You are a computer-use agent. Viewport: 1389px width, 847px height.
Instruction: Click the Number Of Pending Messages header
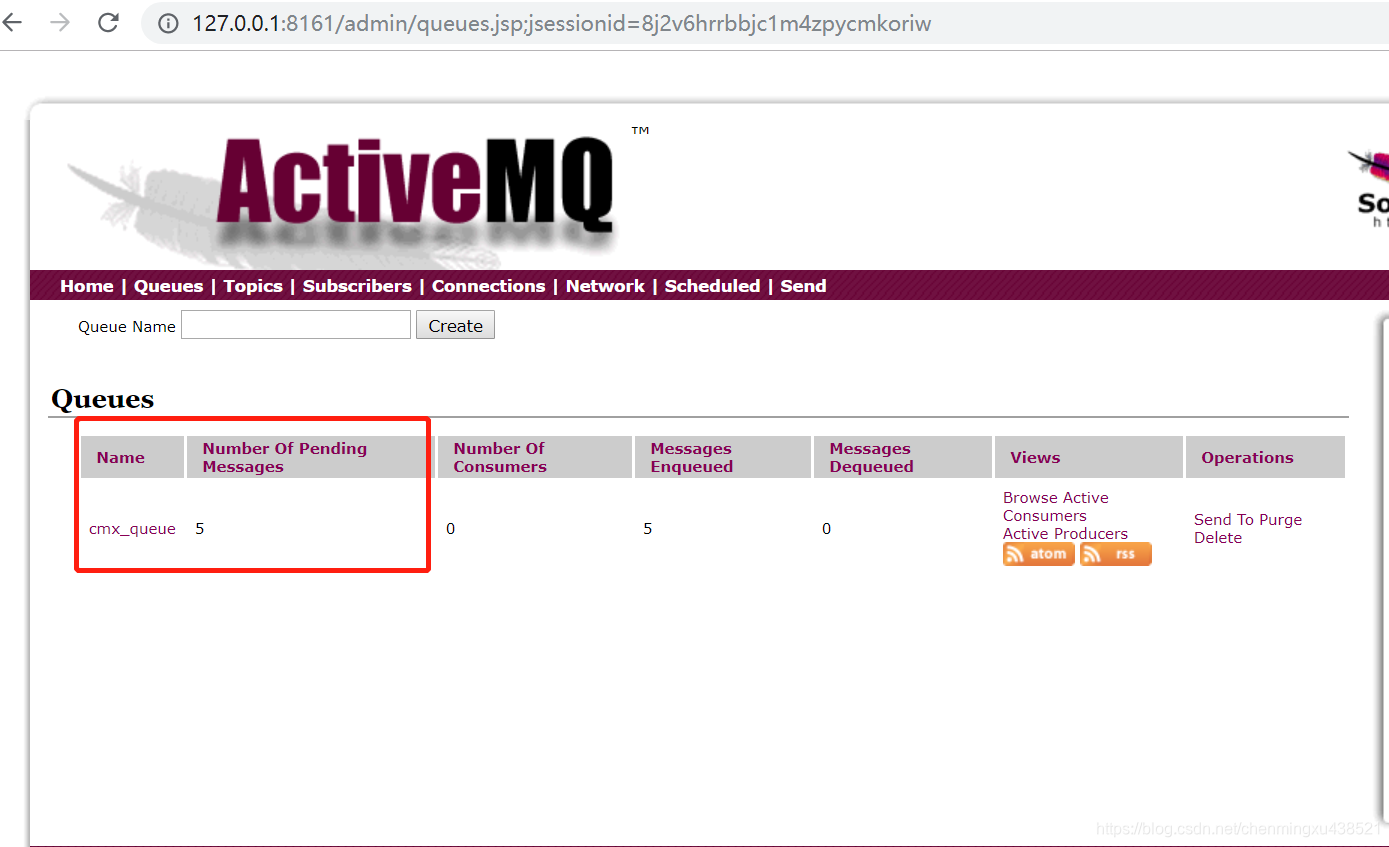pos(310,457)
